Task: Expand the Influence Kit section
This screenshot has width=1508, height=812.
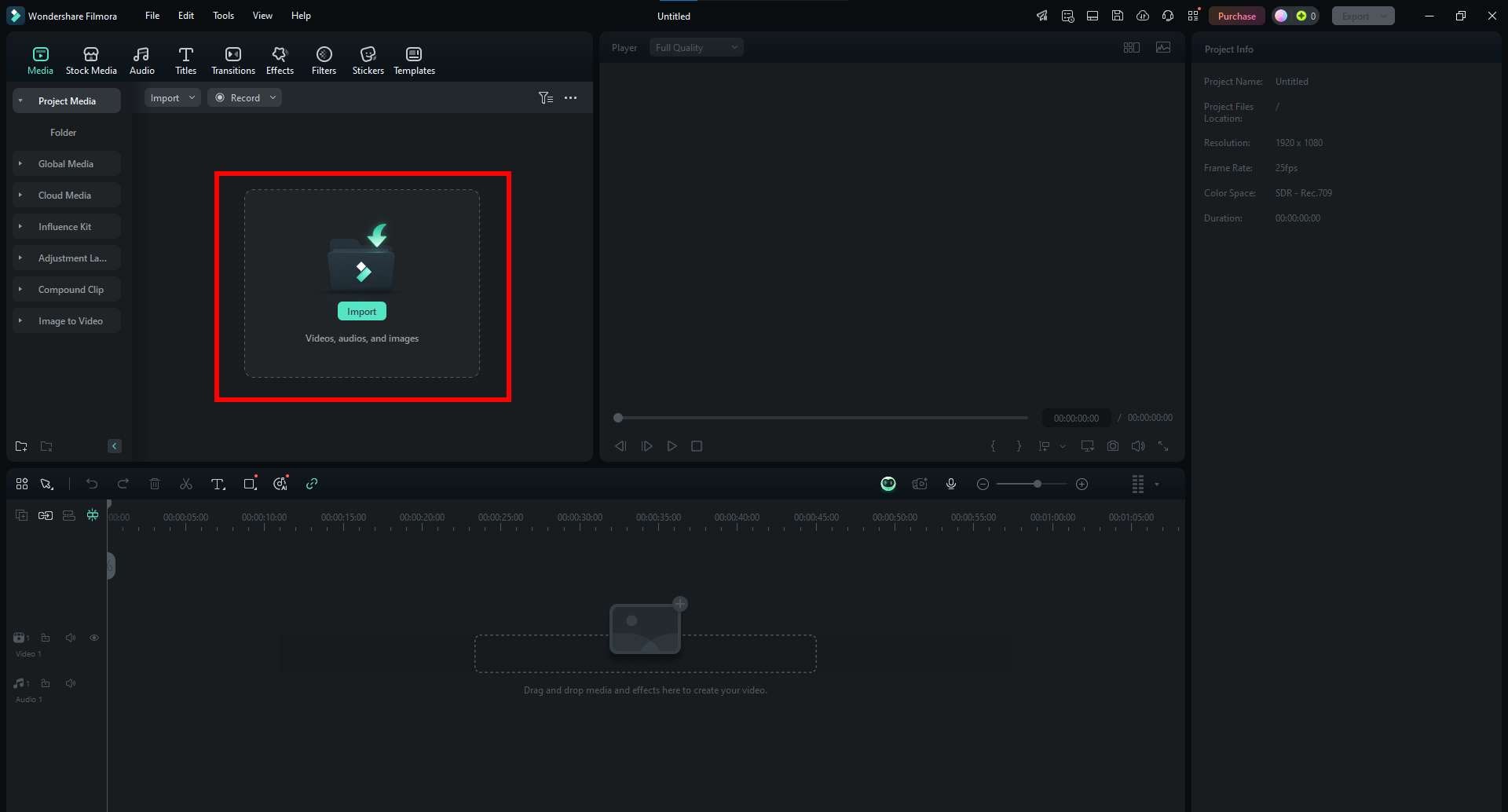Action: [20, 227]
